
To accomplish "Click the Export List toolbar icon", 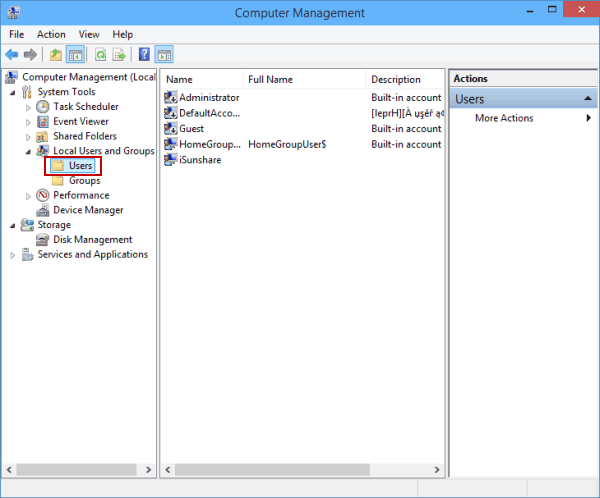I will pyautogui.click(x=120, y=55).
